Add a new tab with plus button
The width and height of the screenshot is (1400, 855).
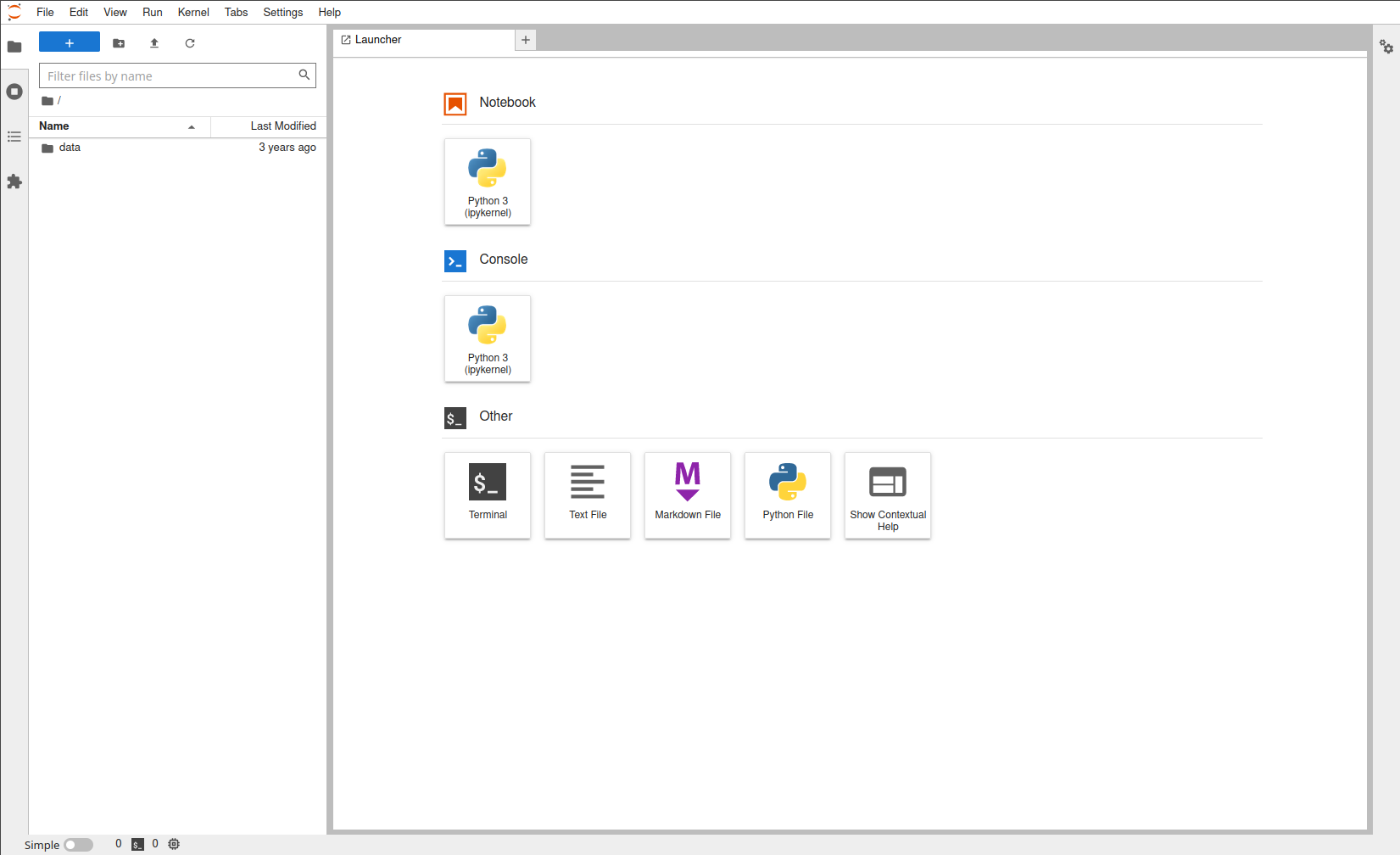pyautogui.click(x=526, y=40)
